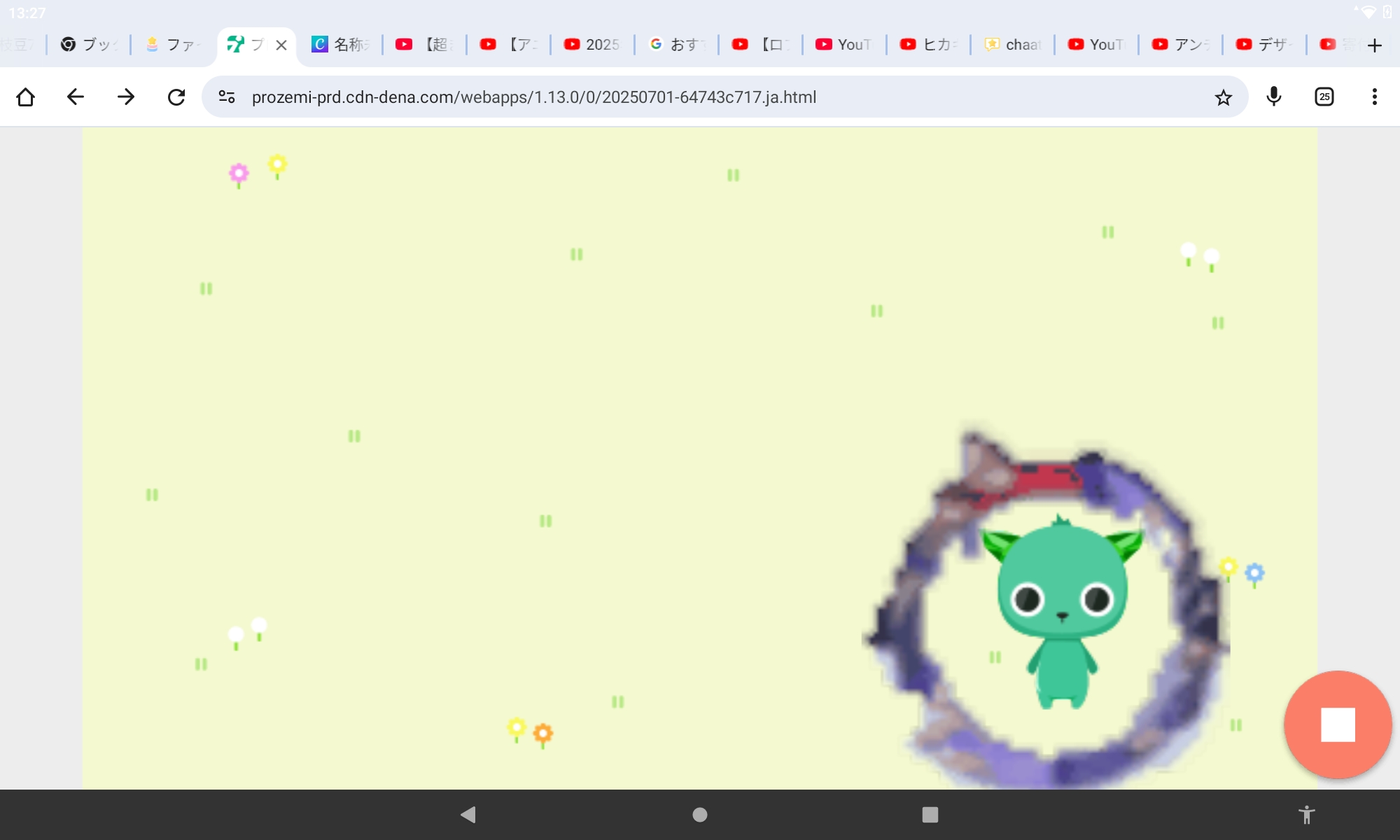1400x840 pixels.
Task: Open the Chrome three-dot menu
Action: (1375, 97)
